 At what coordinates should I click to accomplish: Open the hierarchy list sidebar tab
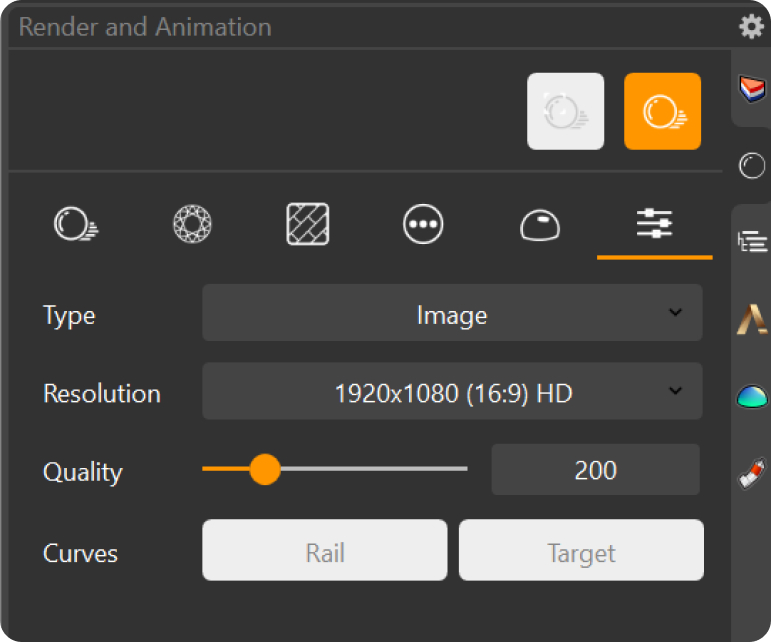[751, 241]
